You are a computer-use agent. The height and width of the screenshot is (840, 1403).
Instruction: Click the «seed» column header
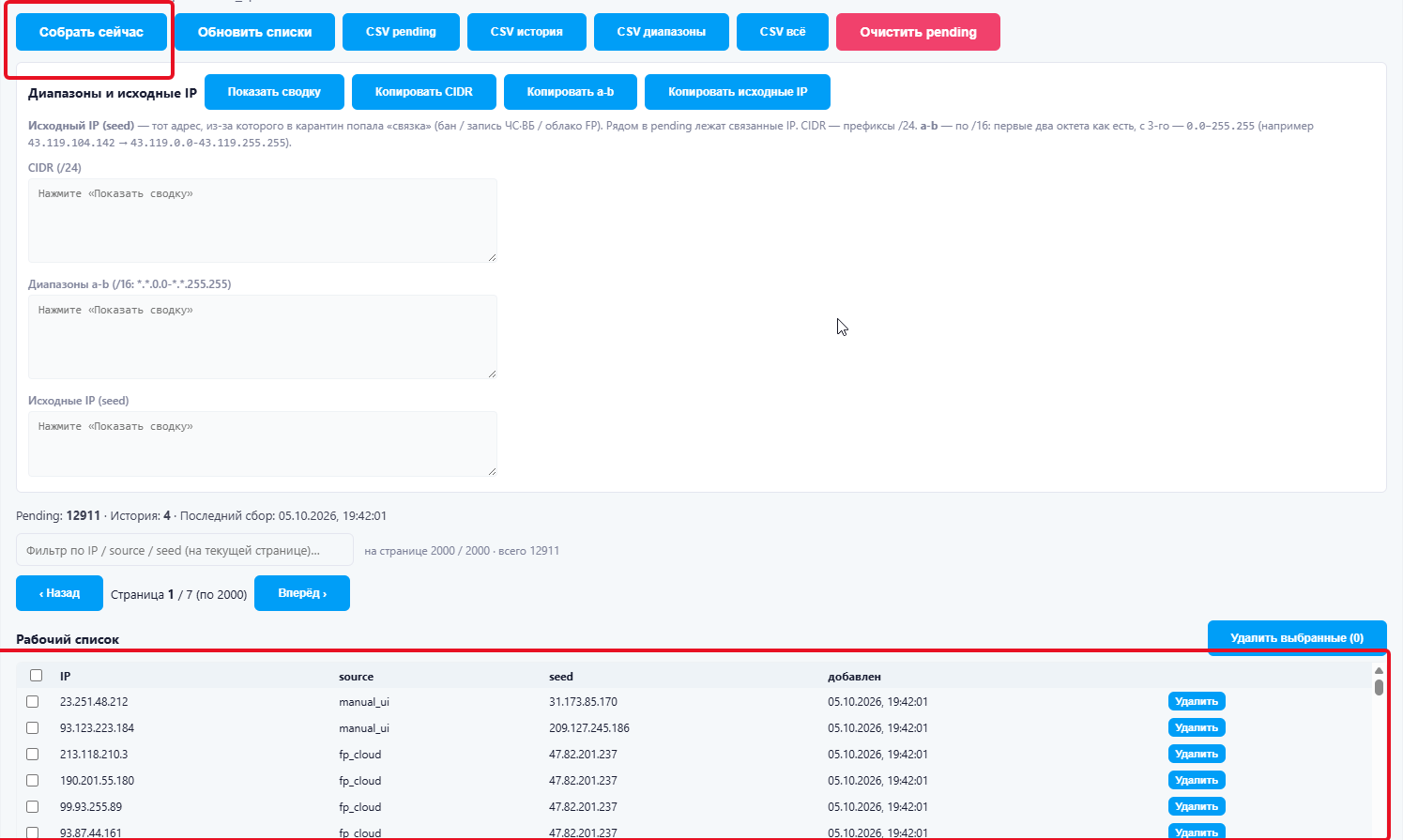coord(561,677)
